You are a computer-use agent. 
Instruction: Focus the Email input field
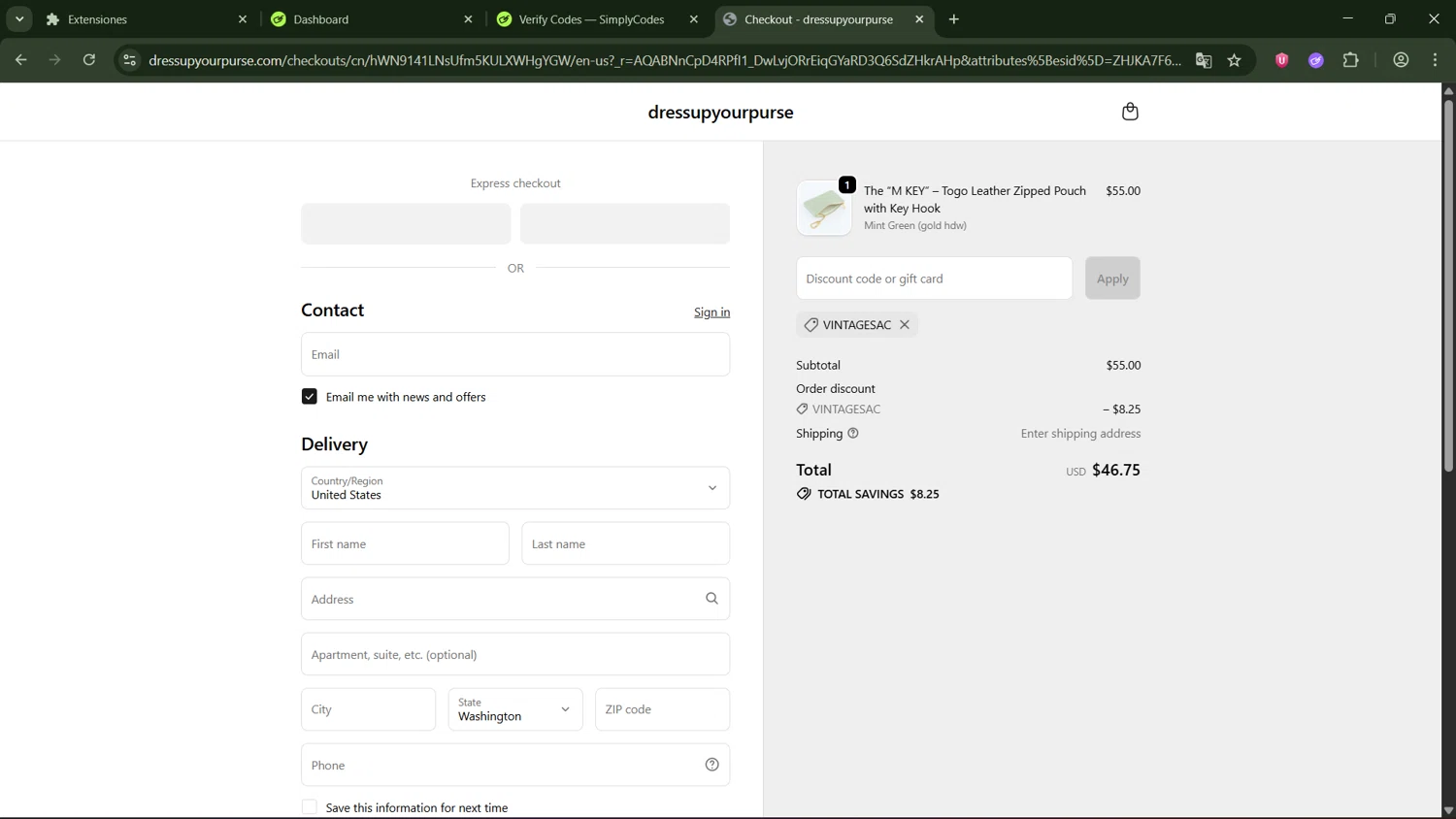click(515, 354)
